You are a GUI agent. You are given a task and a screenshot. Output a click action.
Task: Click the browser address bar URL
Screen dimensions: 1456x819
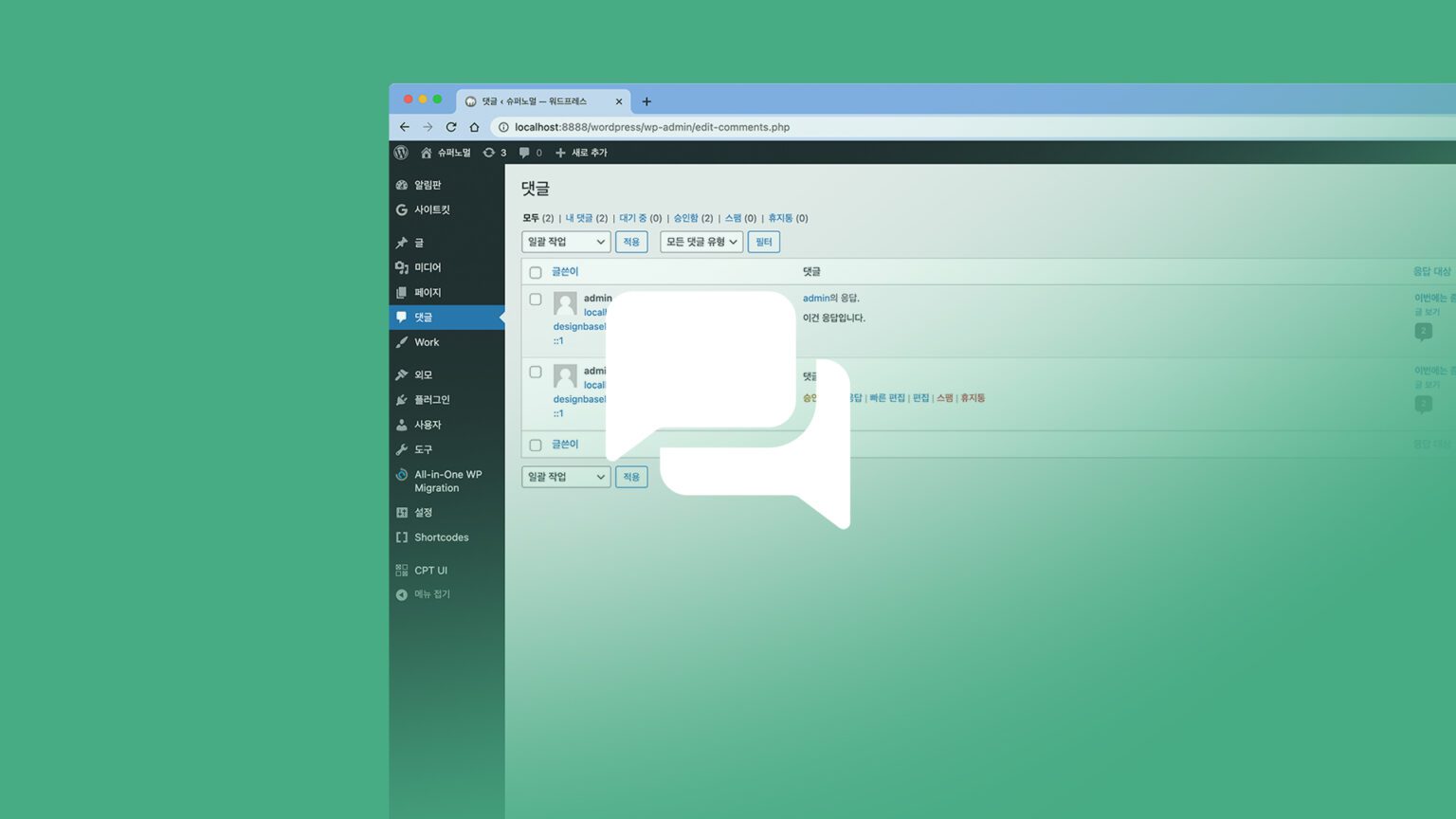point(652,127)
